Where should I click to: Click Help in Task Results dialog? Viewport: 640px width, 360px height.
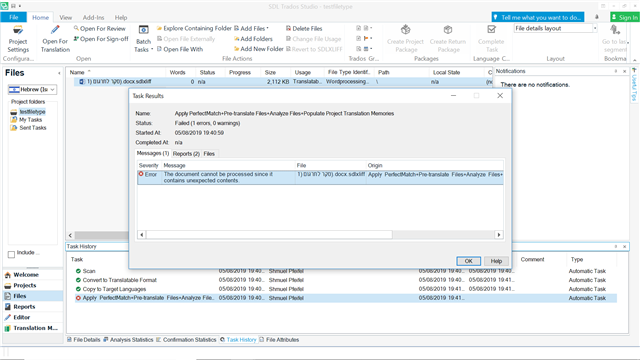[x=496, y=261]
